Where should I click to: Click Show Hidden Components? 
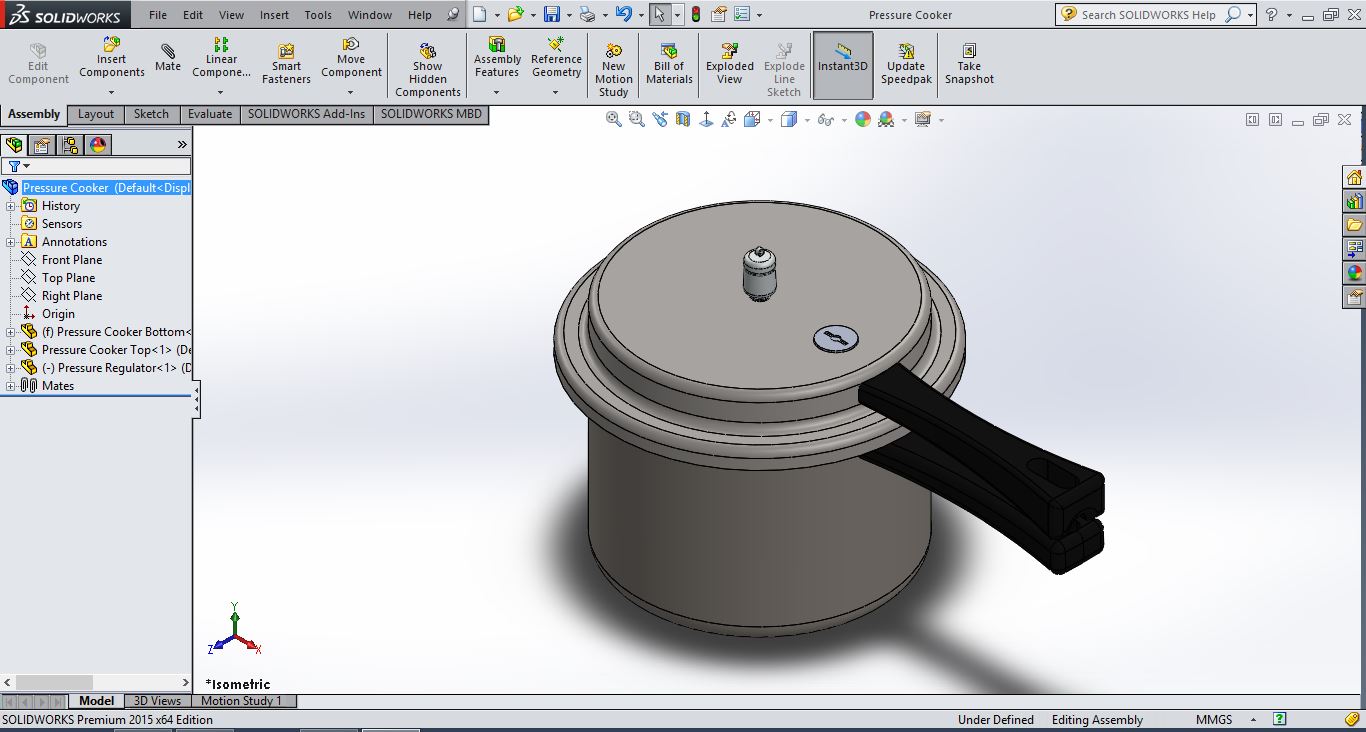[x=428, y=70]
